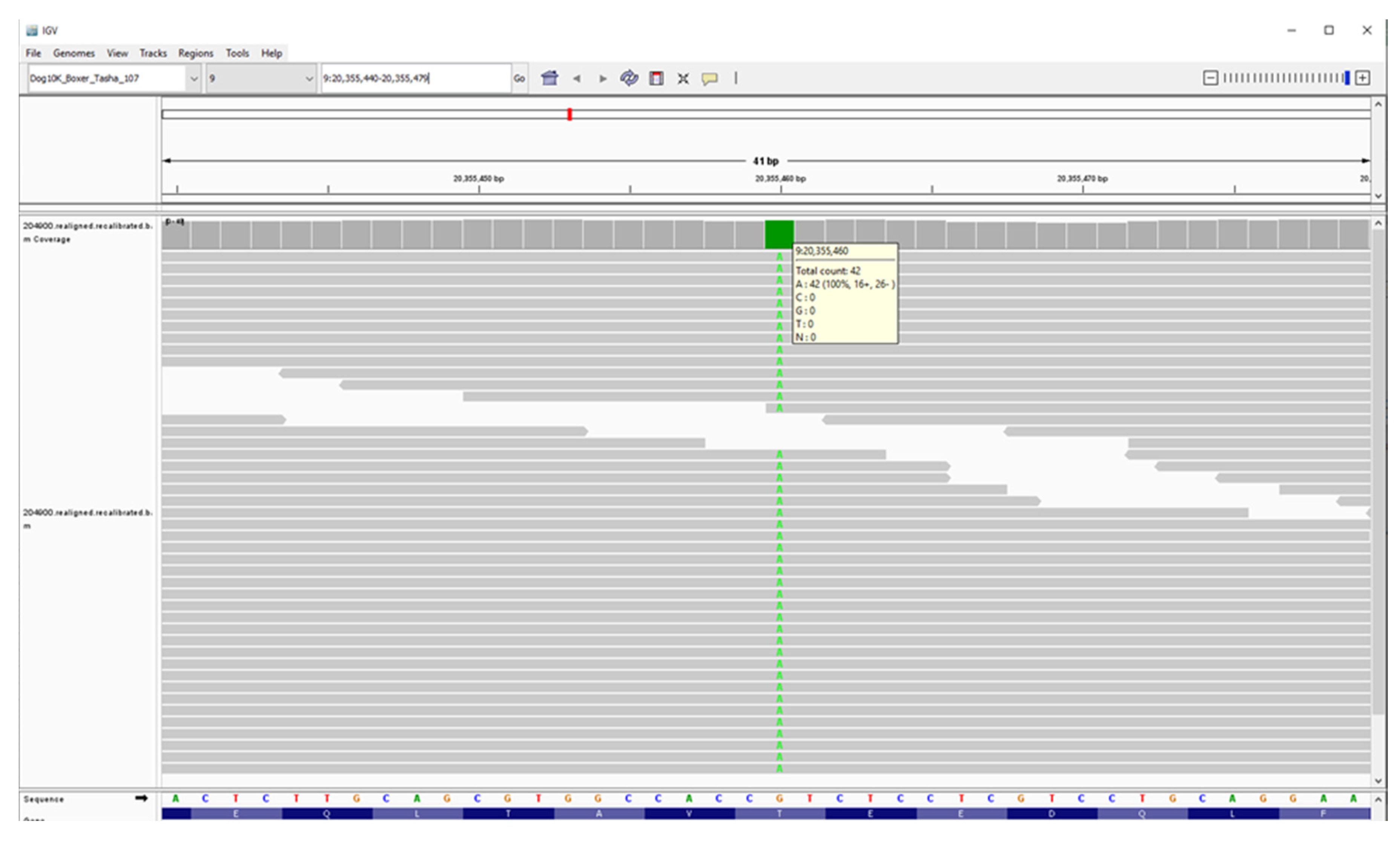Zoom in with the plus icon
Screen dimensions: 1400x844
(1363, 78)
